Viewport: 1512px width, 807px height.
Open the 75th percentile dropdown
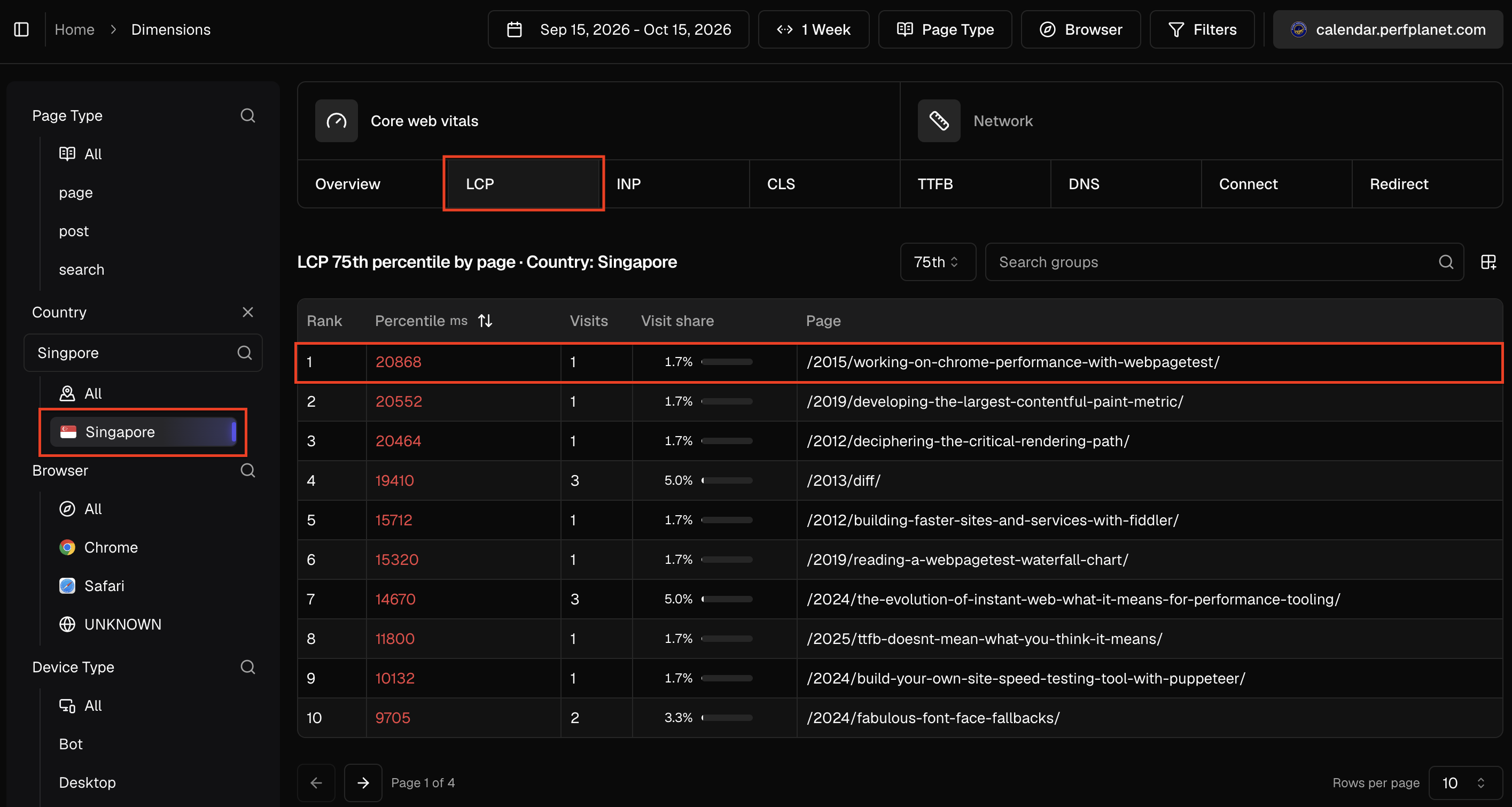(938, 262)
